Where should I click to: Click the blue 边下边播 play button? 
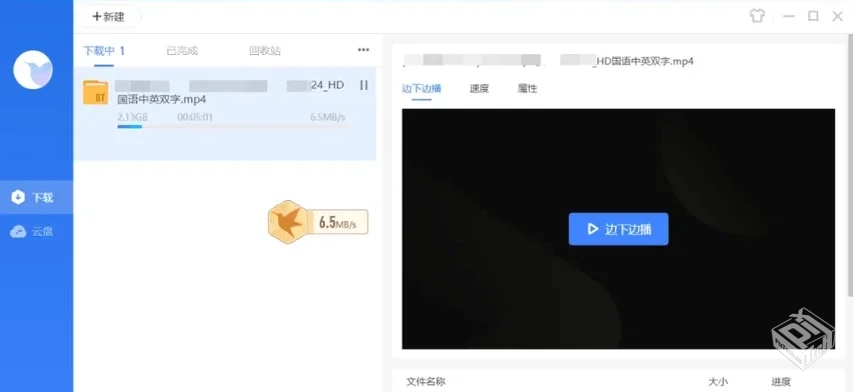618,229
